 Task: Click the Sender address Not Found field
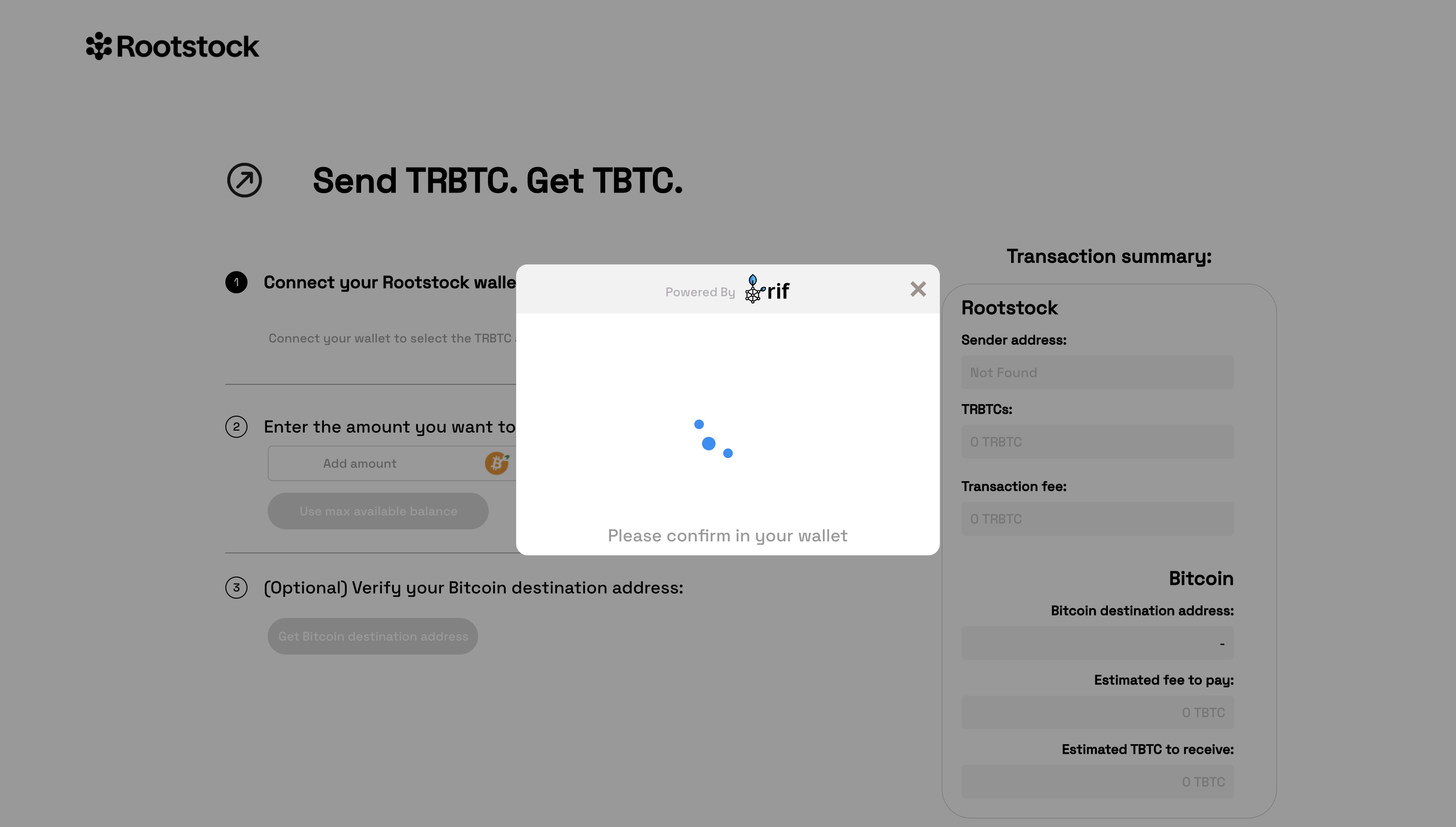[x=1097, y=372]
